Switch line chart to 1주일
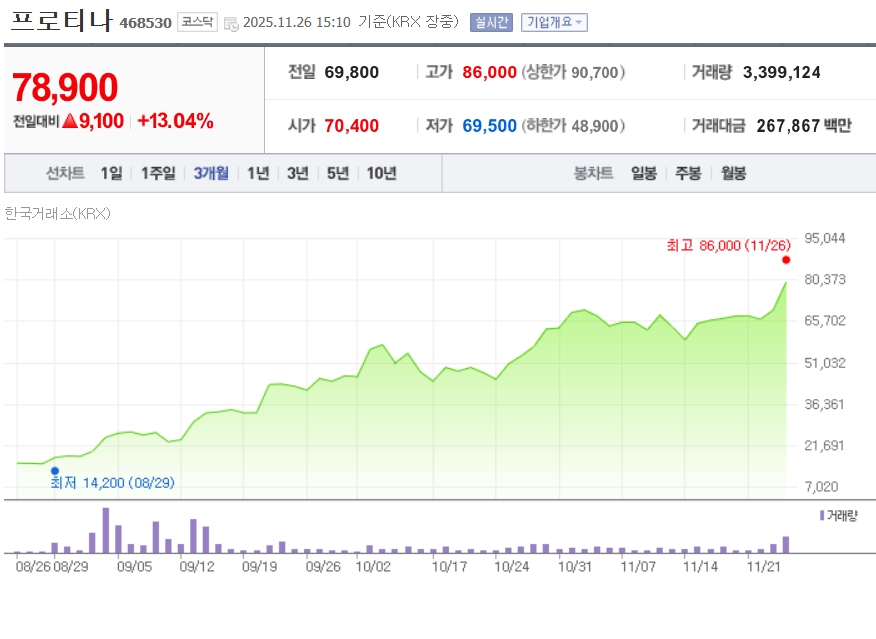Screen dimensions: 876x639 point(158,173)
